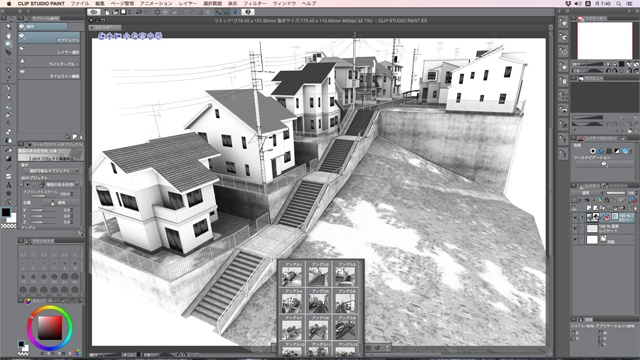Viewport: 640px width, 360px height.
Task: Click the color wheel square picker
Action: [x=50, y=328]
